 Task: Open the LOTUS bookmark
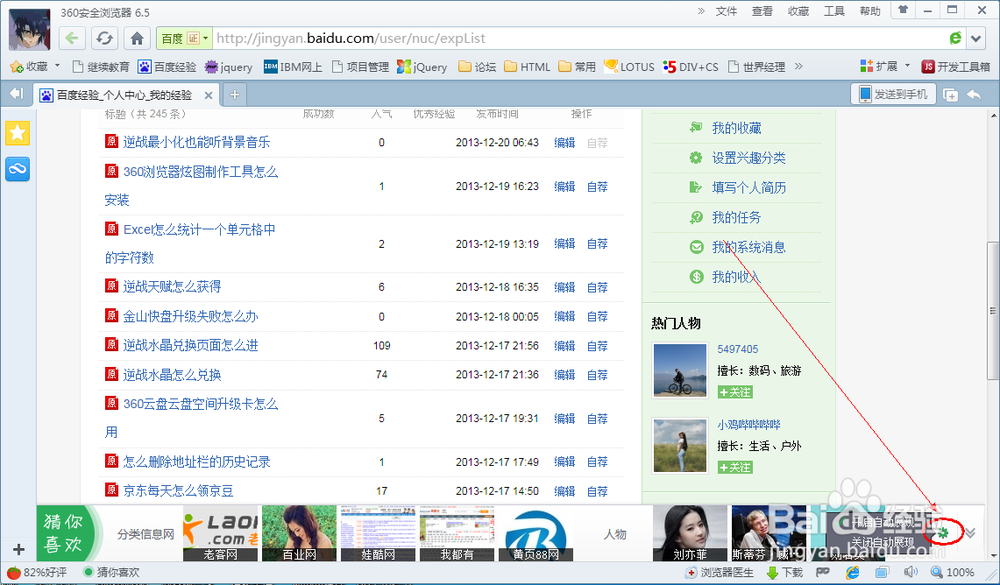coord(629,67)
